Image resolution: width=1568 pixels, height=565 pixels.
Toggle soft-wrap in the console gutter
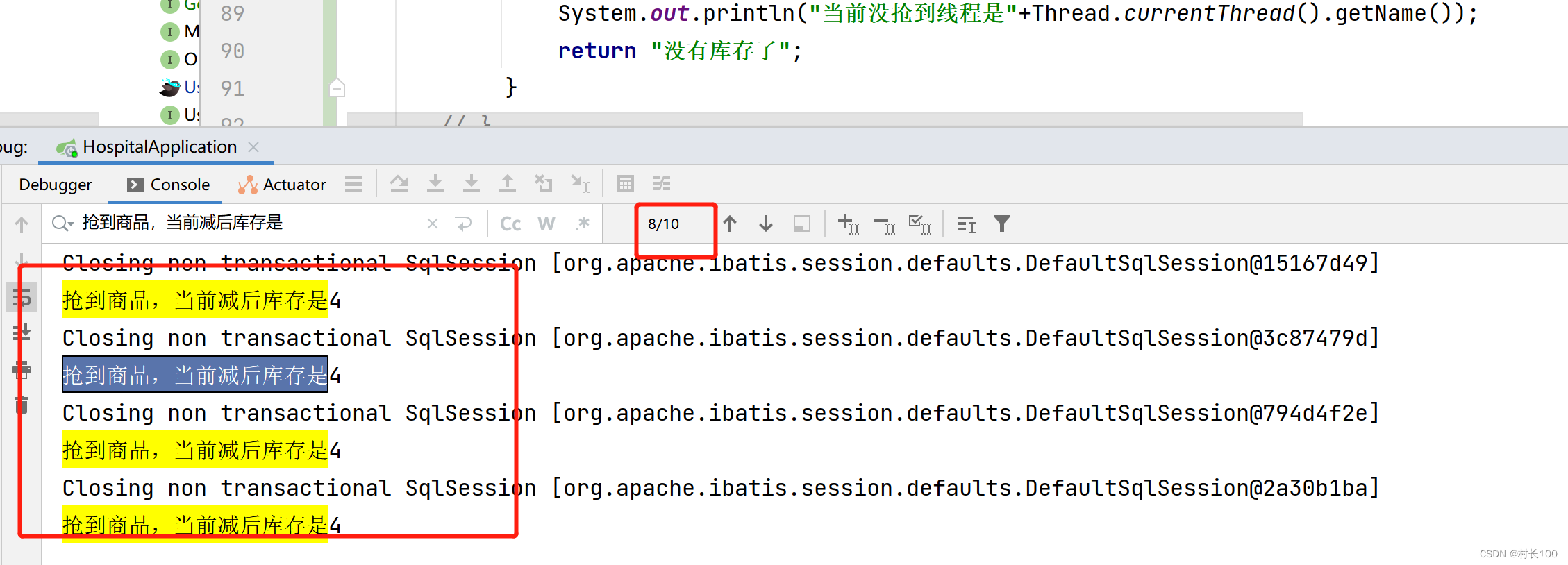tap(22, 298)
